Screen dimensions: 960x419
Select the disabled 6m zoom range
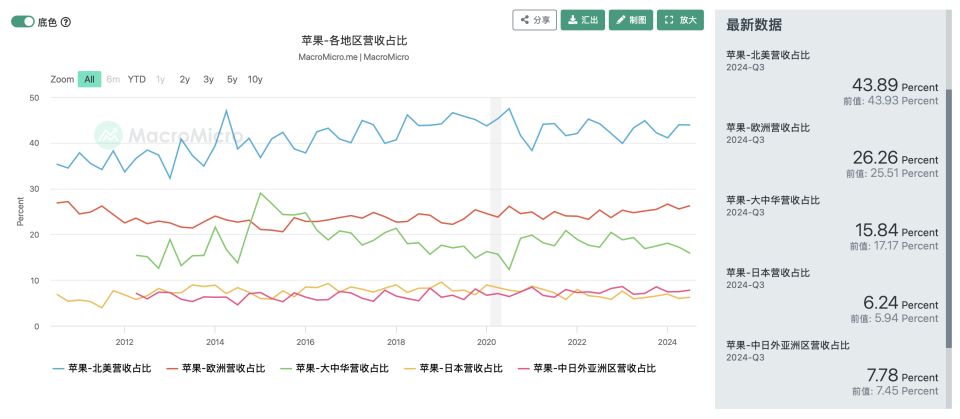(113, 79)
